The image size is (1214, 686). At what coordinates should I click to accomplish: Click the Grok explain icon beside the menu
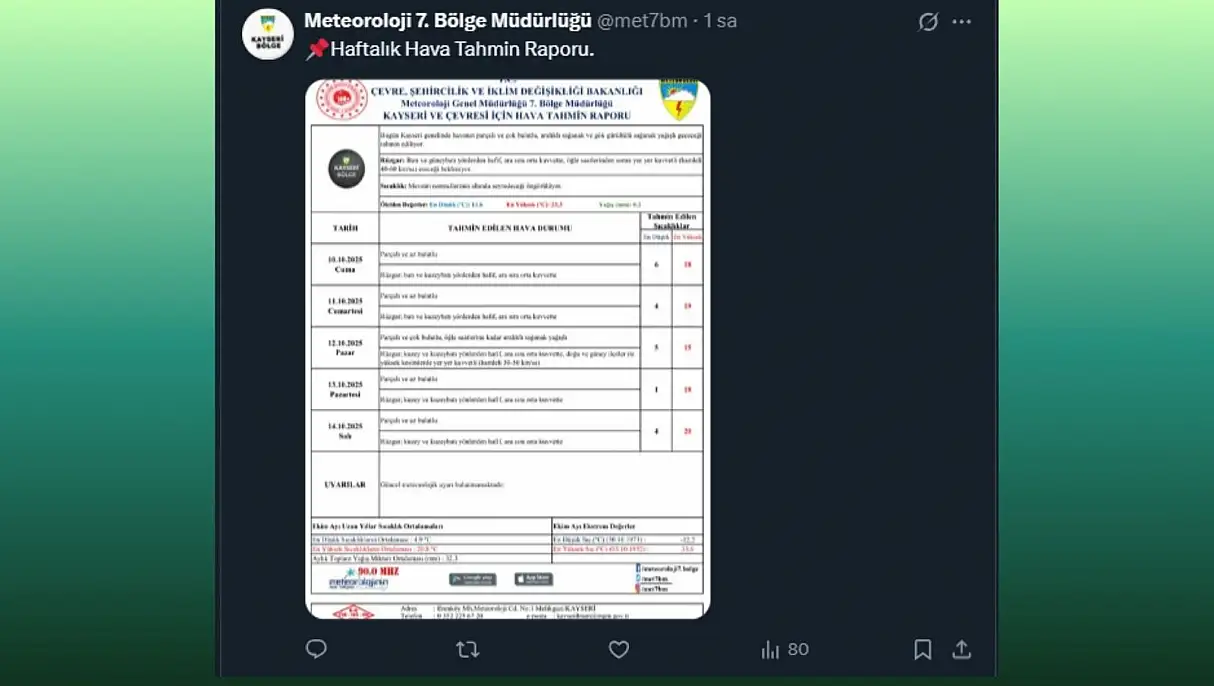coord(928,21)
